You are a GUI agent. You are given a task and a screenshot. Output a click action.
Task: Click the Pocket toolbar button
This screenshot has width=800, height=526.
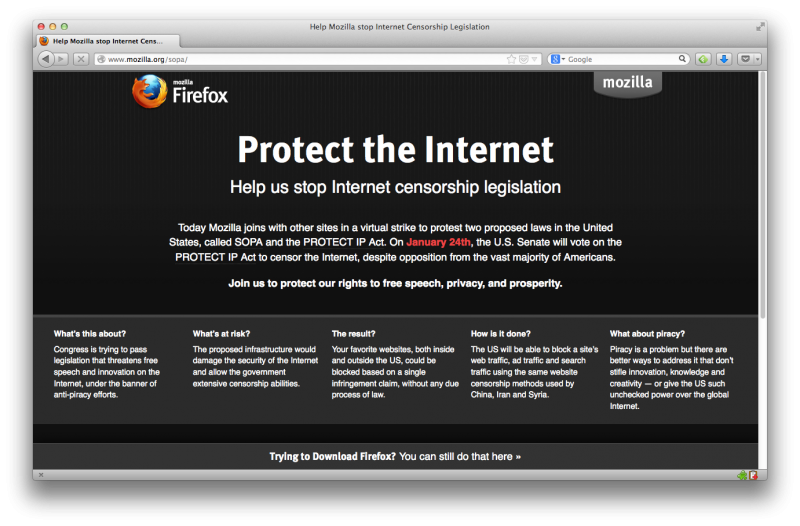click(x=745, y=59)
